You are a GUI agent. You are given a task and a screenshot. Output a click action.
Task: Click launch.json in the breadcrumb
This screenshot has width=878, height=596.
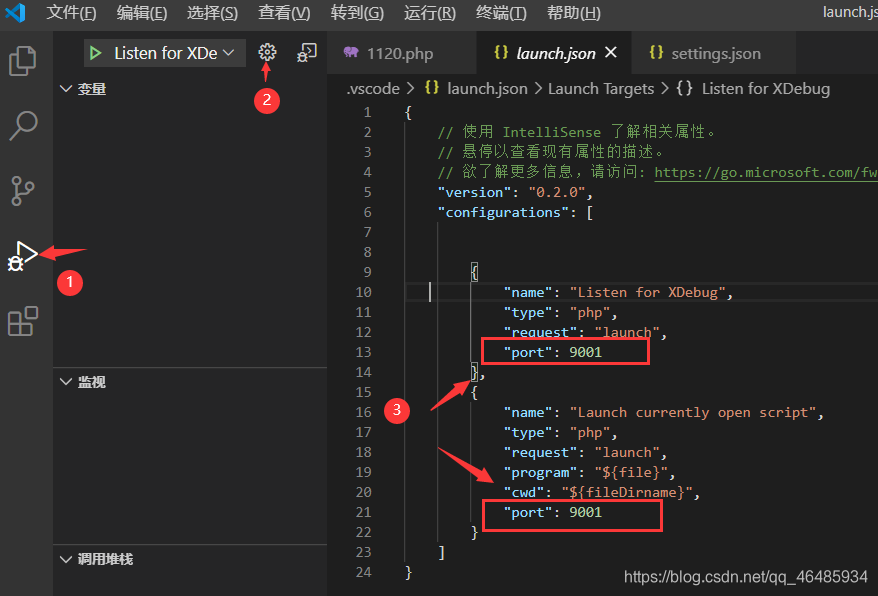(x=487, y=89)
